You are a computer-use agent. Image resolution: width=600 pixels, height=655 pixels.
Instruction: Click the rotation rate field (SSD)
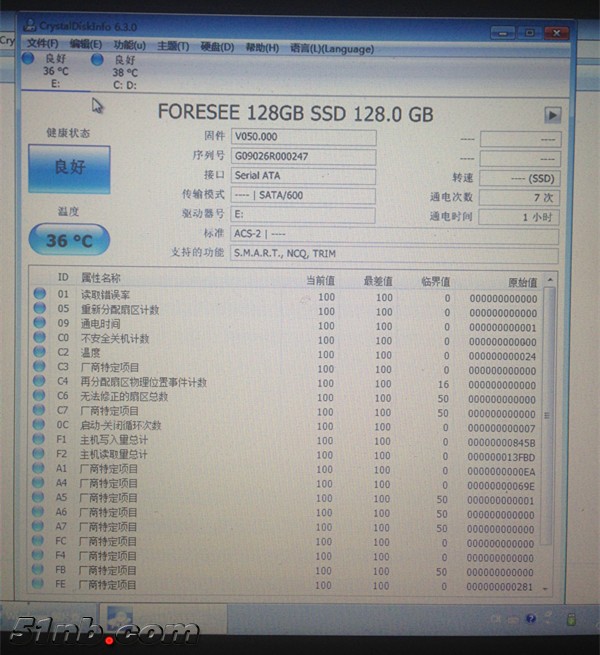pyautogui.click(x=519, y=178)
